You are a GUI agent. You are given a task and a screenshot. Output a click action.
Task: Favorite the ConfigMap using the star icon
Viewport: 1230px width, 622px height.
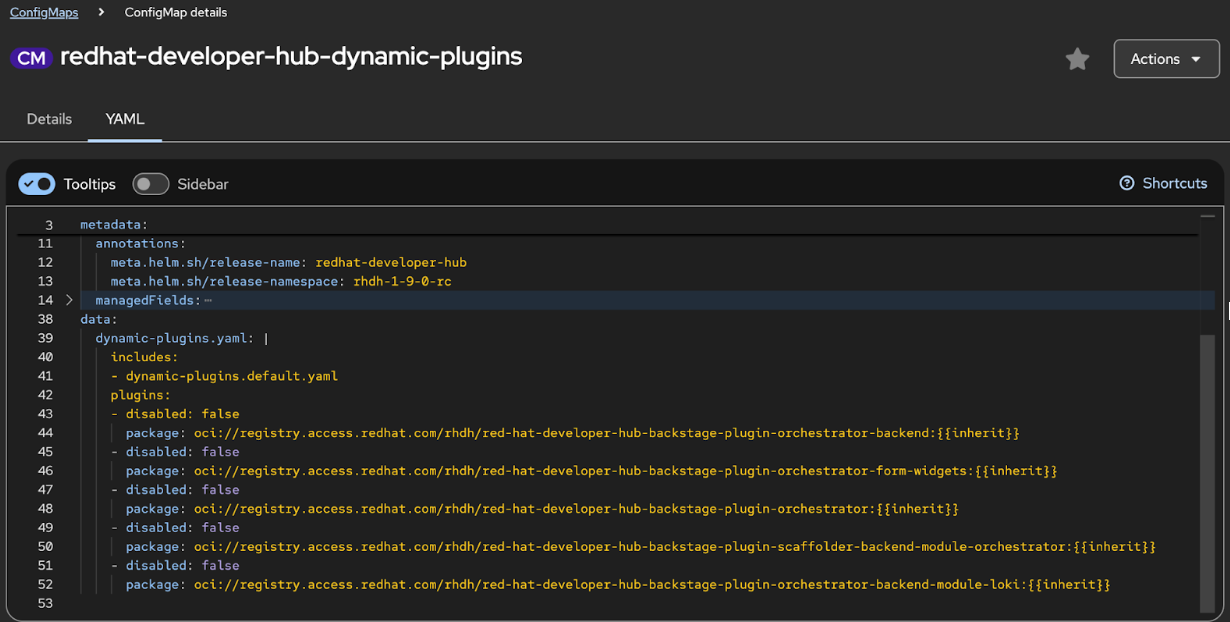tap(1077, 58)
